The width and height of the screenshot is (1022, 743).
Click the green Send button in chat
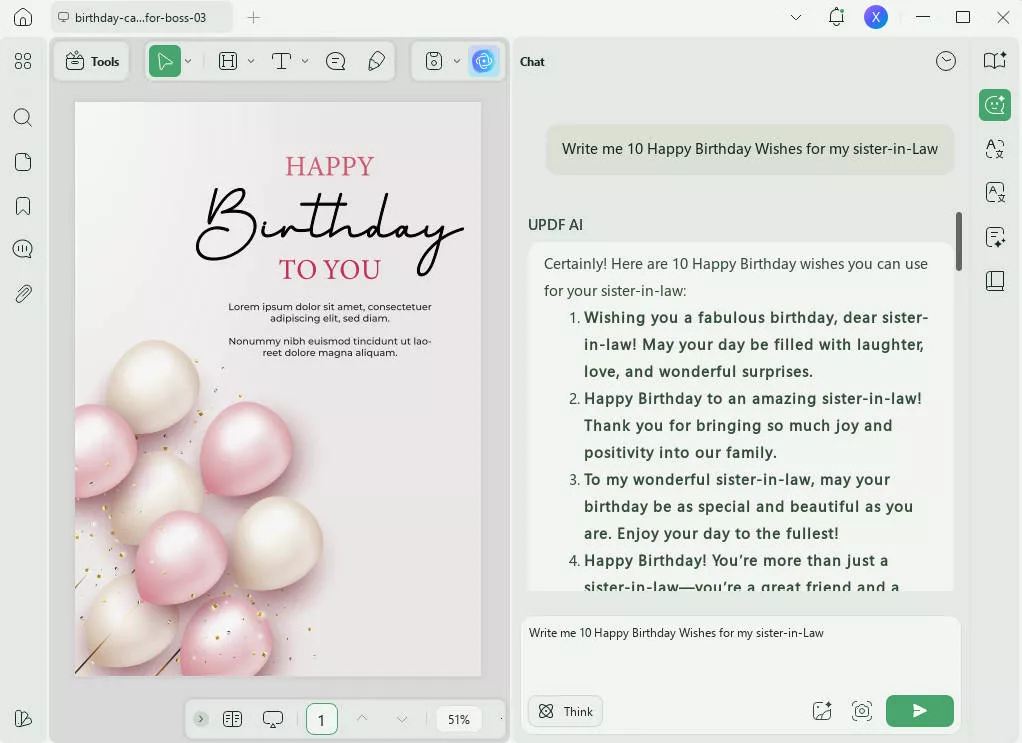point(918,711)
